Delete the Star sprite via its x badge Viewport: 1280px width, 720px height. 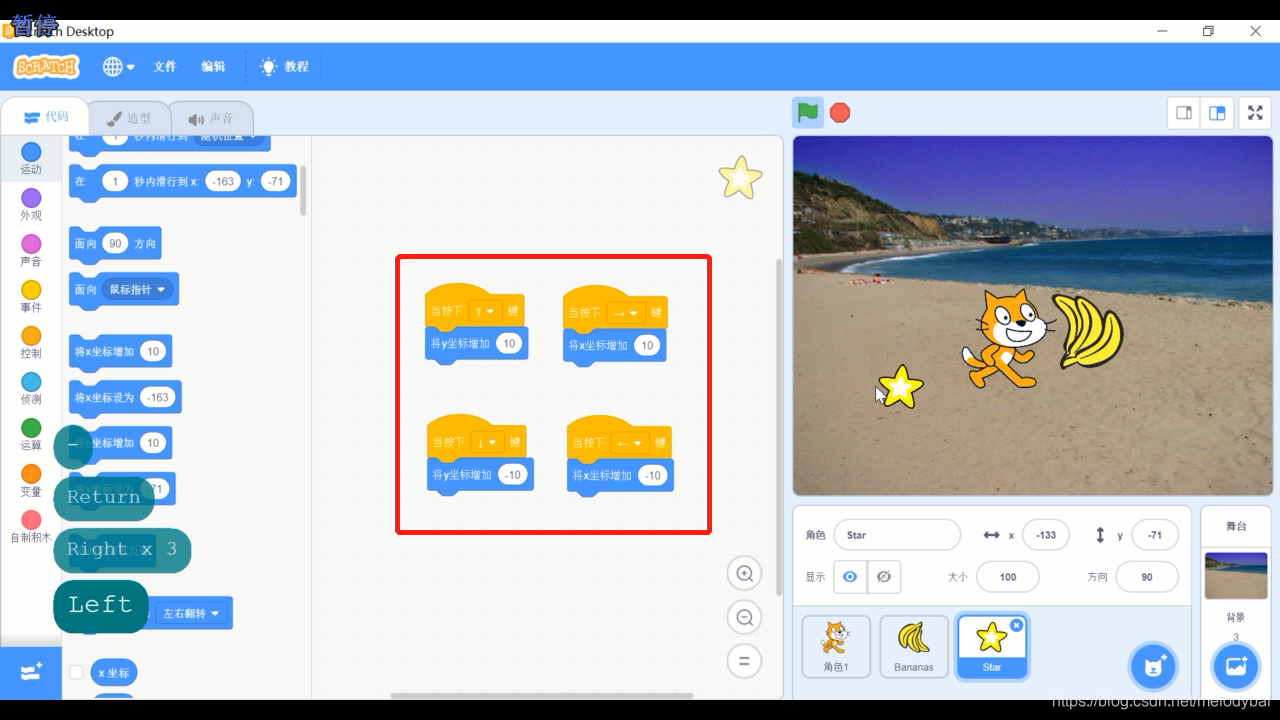(x=1017, y=625)
